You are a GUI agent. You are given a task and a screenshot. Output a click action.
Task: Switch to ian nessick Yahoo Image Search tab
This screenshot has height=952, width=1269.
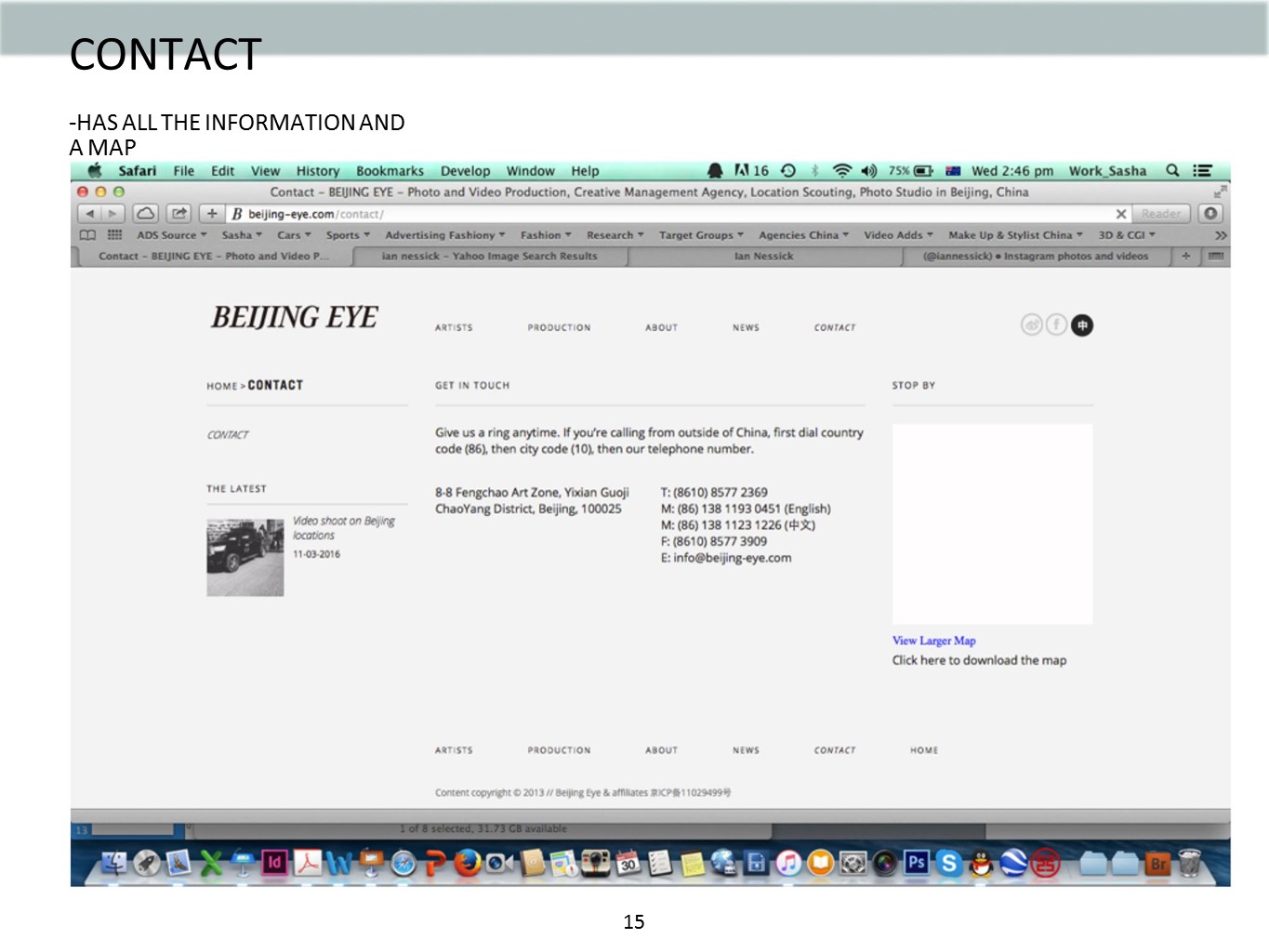[x=490, y=256]
